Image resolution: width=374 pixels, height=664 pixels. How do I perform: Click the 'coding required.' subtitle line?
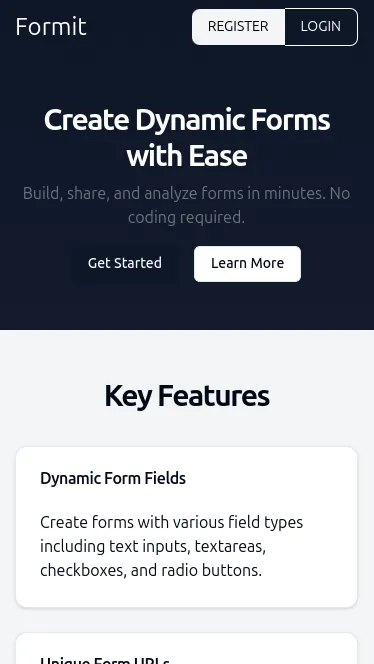coord(186,218)
